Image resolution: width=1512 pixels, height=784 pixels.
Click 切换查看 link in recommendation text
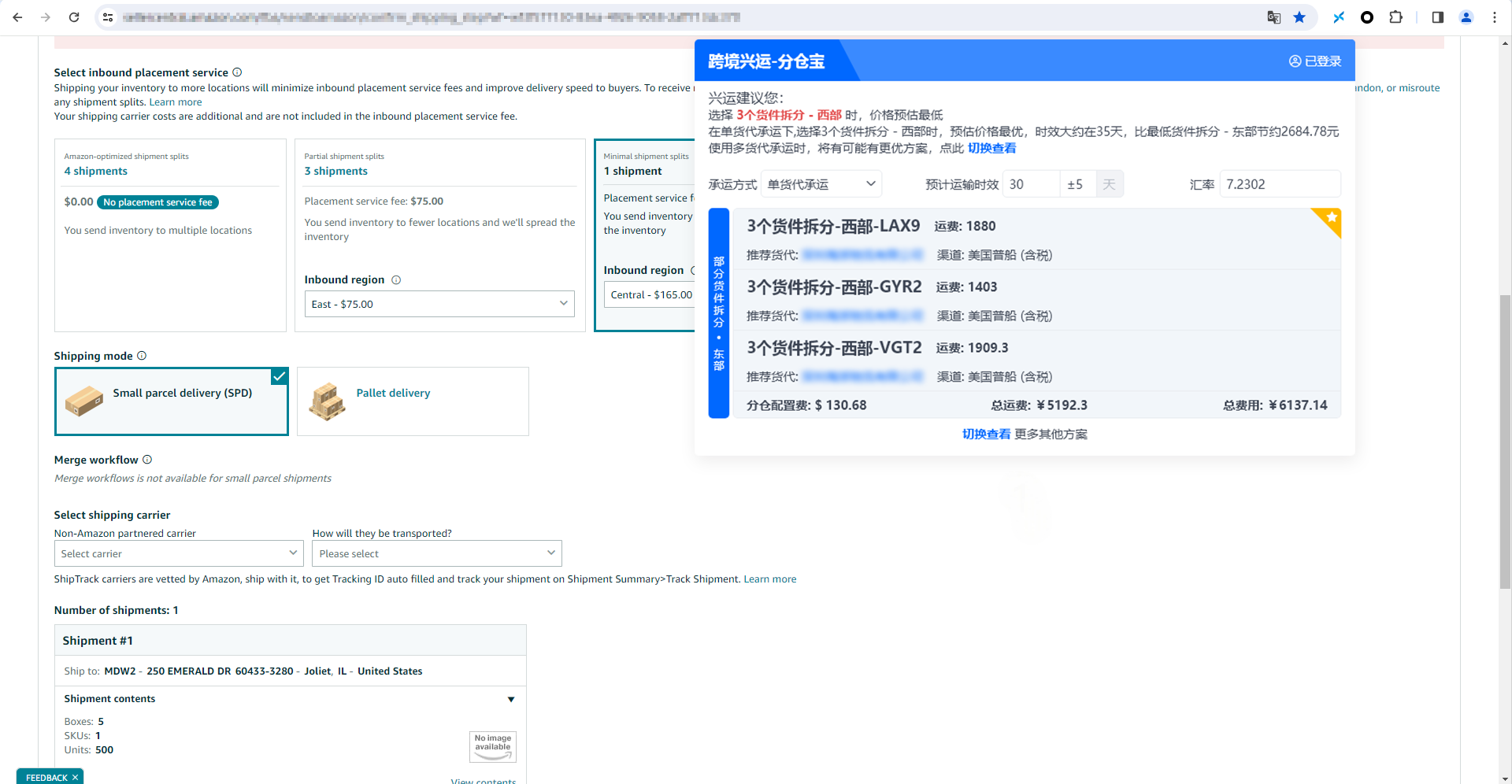click(991, 148)
